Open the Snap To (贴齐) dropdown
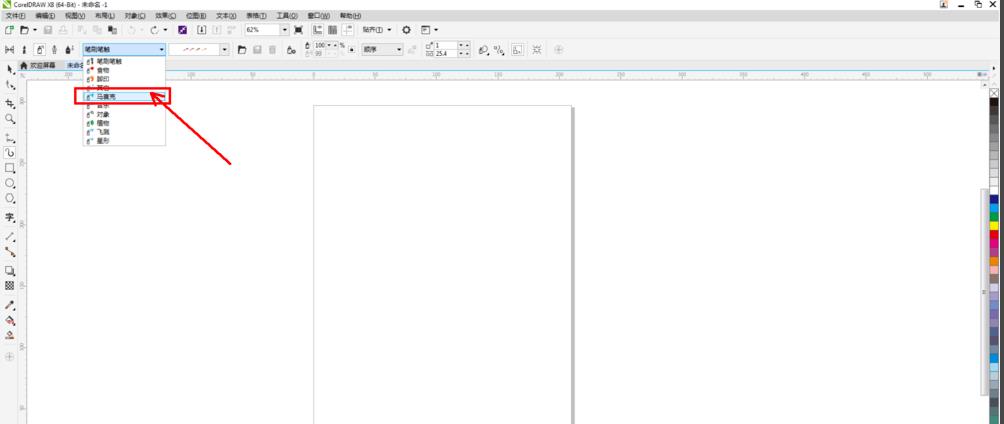 point(376,30)
